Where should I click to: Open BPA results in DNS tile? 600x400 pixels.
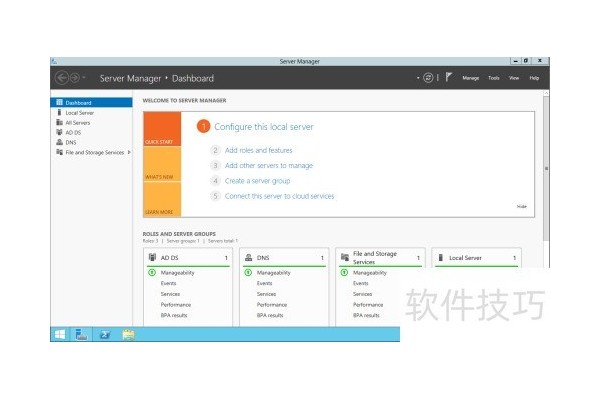click(x=270, y=316)
